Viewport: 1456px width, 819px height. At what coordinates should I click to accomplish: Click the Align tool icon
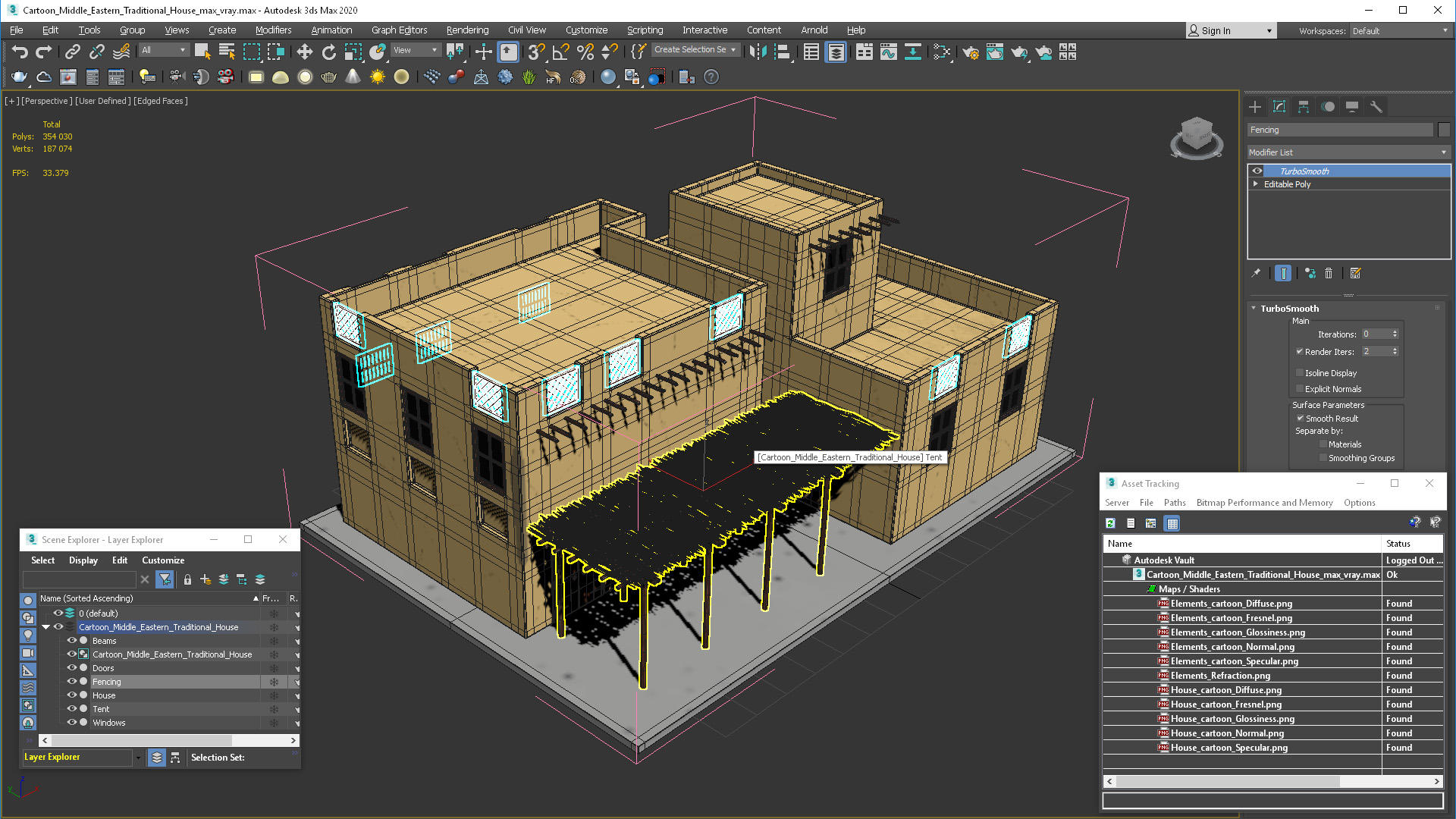(782, 52)
